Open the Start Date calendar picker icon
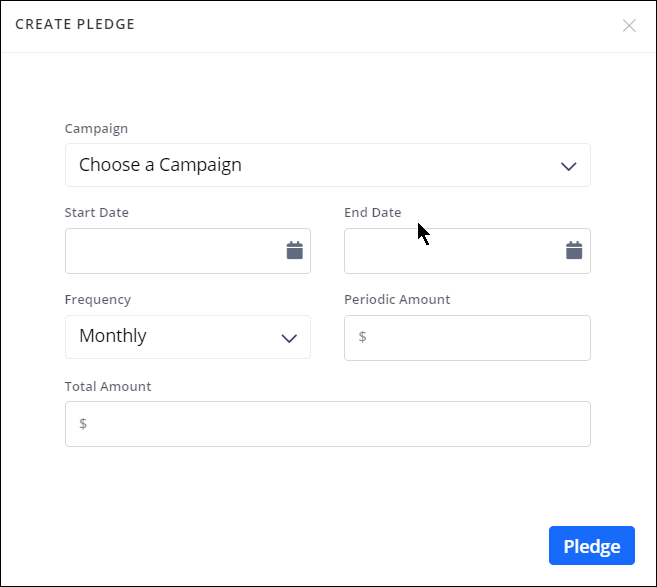Viewport: 657px width, 587px height. point(294,250)
